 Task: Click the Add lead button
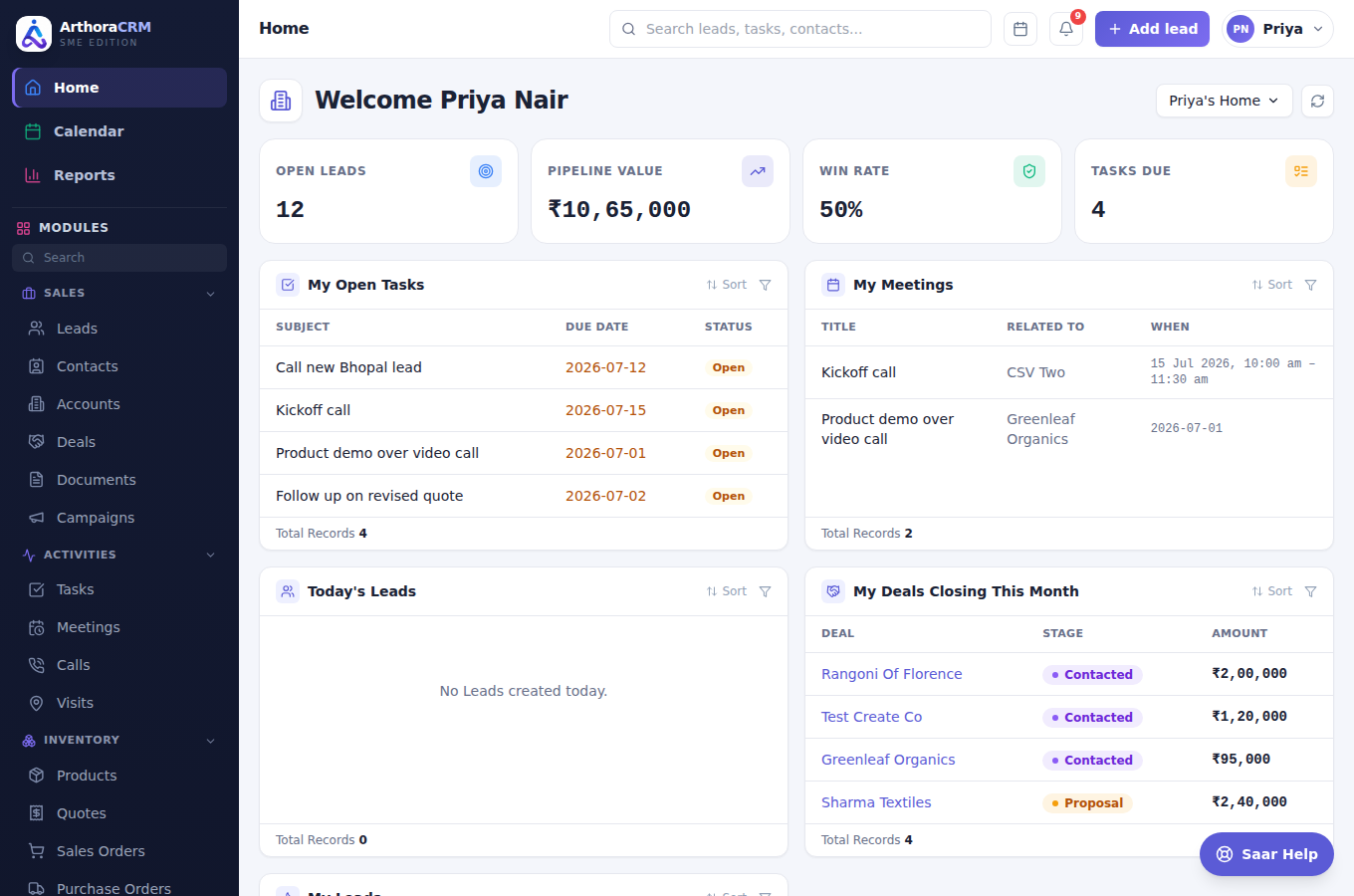pos(1152,29)
